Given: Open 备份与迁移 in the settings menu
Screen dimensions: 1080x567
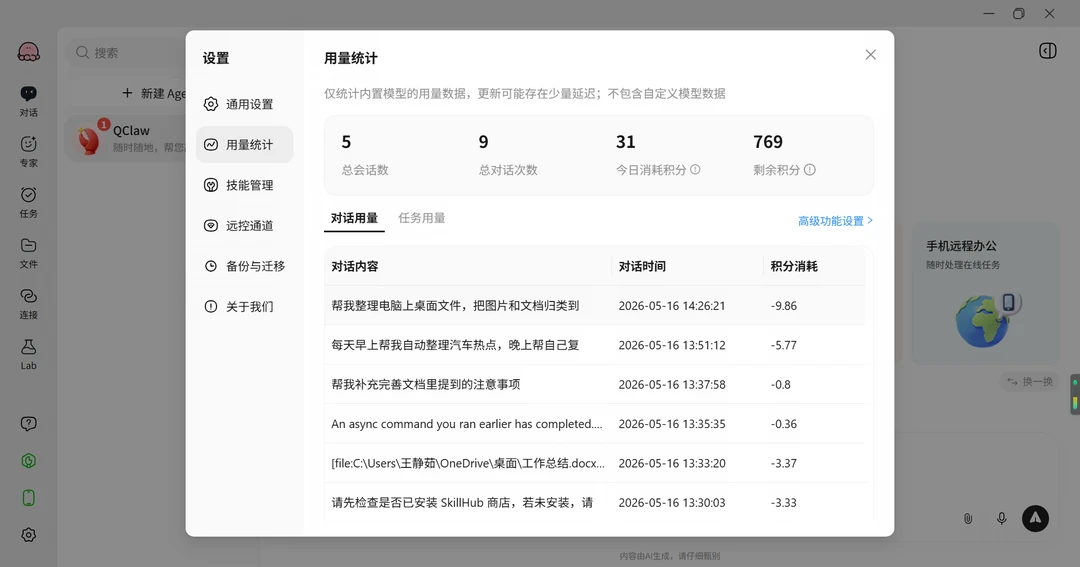Looking at the screenshot, I should coord(245,266).
